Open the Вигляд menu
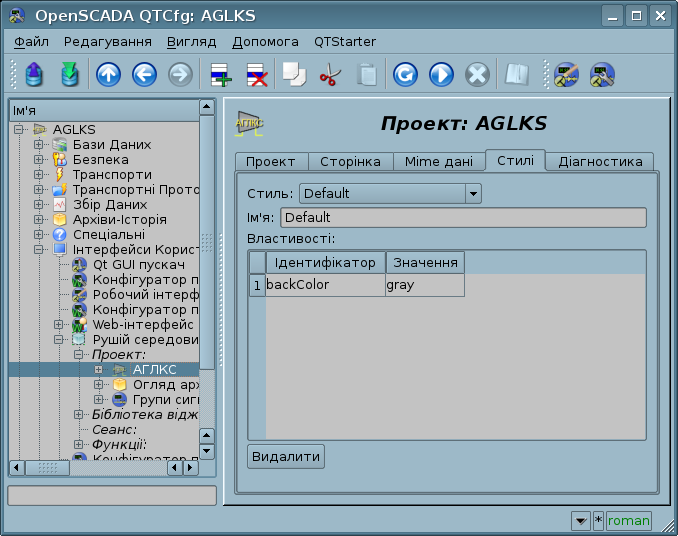678x536 pixels. coord(192,41)
